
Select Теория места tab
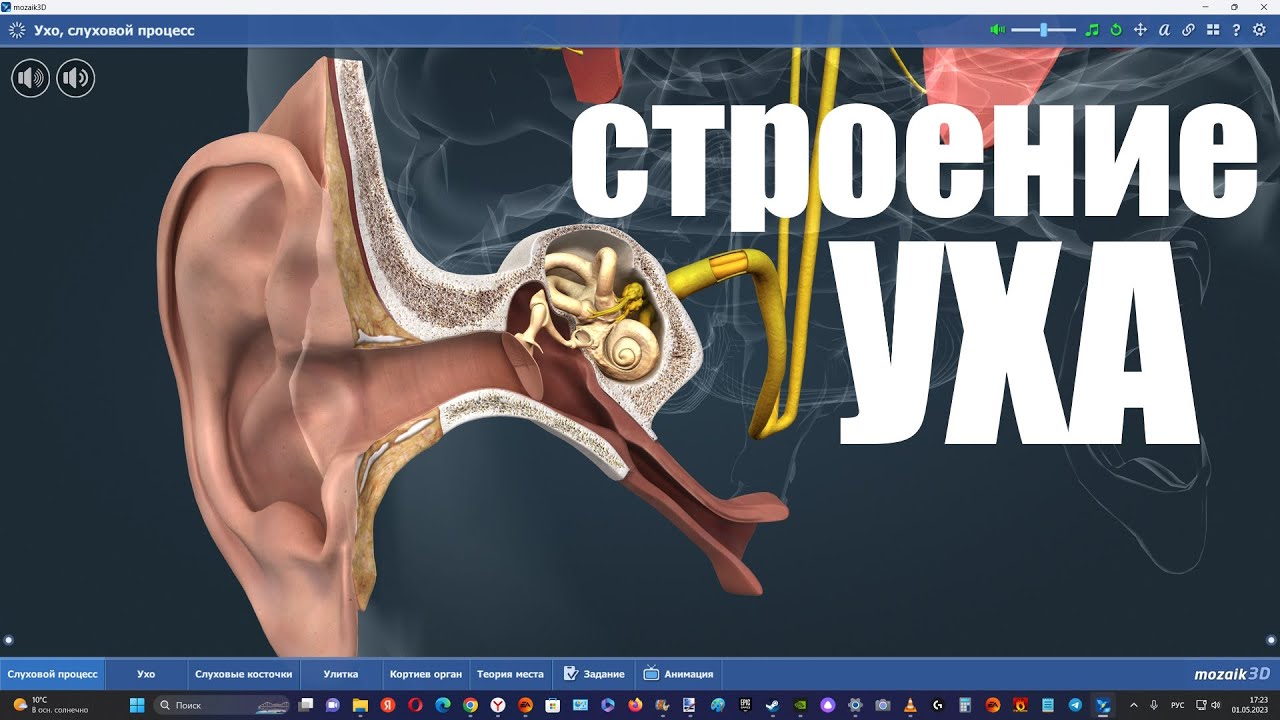click(510, 674)
